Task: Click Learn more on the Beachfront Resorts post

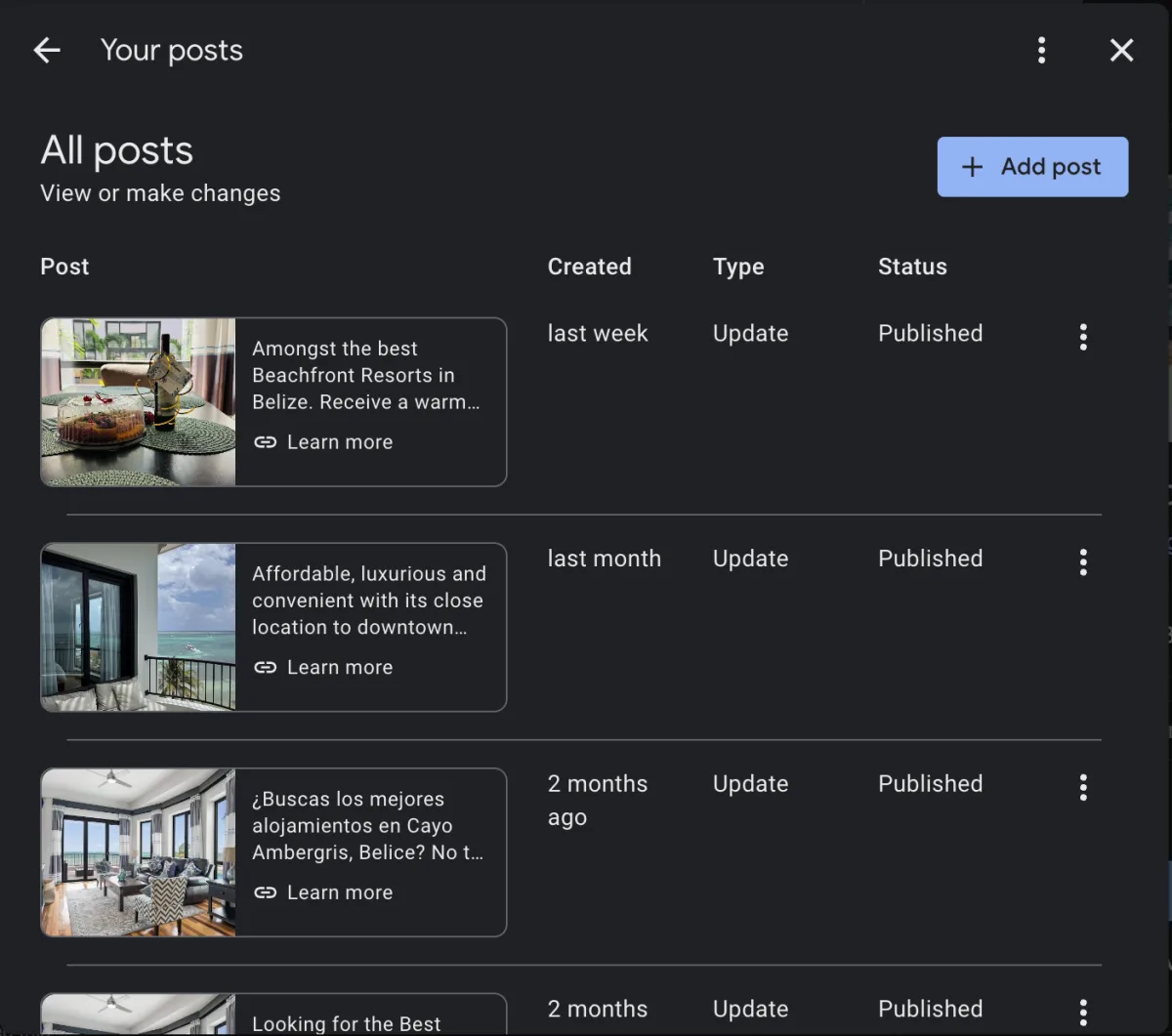Action: point(339,442)
